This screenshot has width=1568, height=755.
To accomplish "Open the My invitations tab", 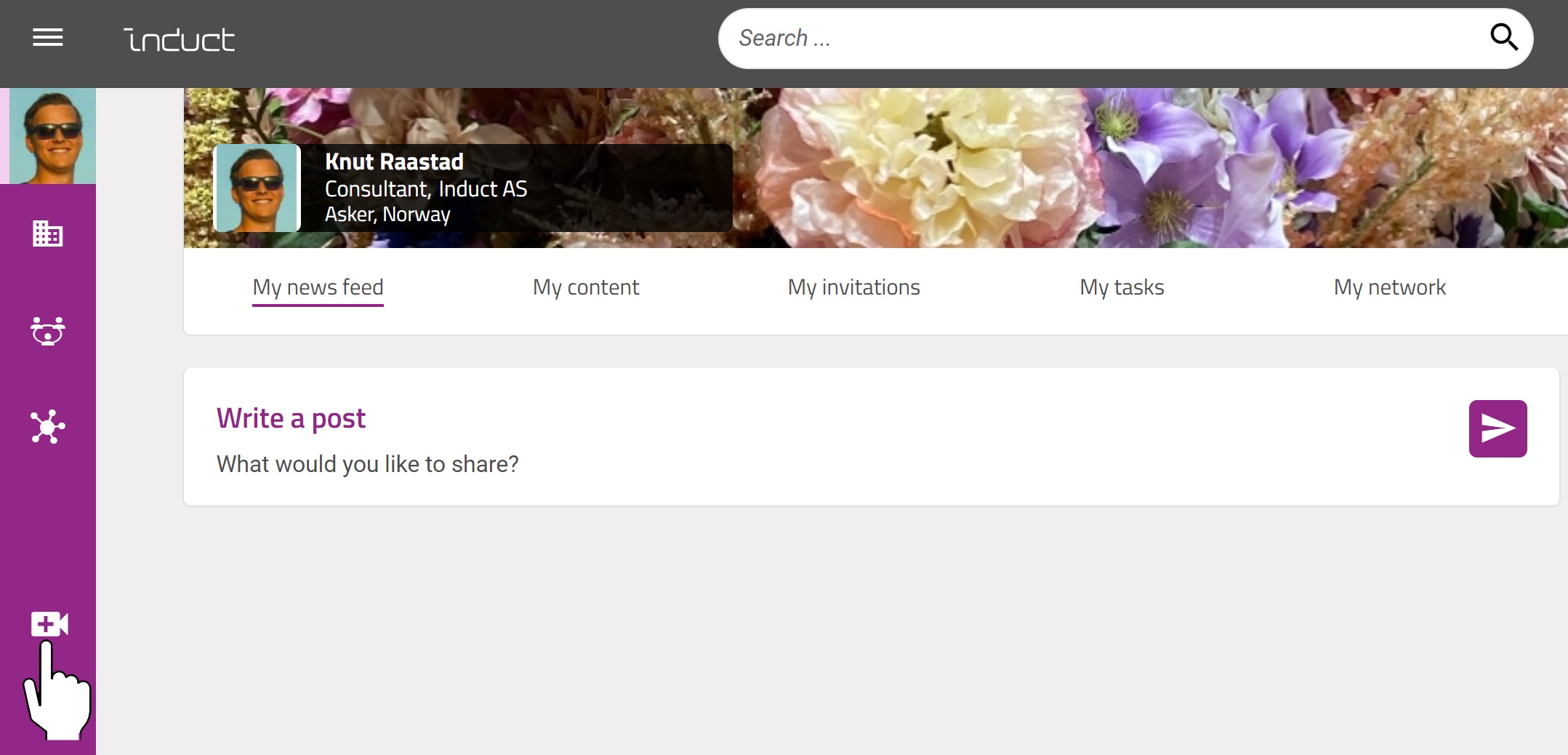I will pyautogui.click(x=854, y=287).
